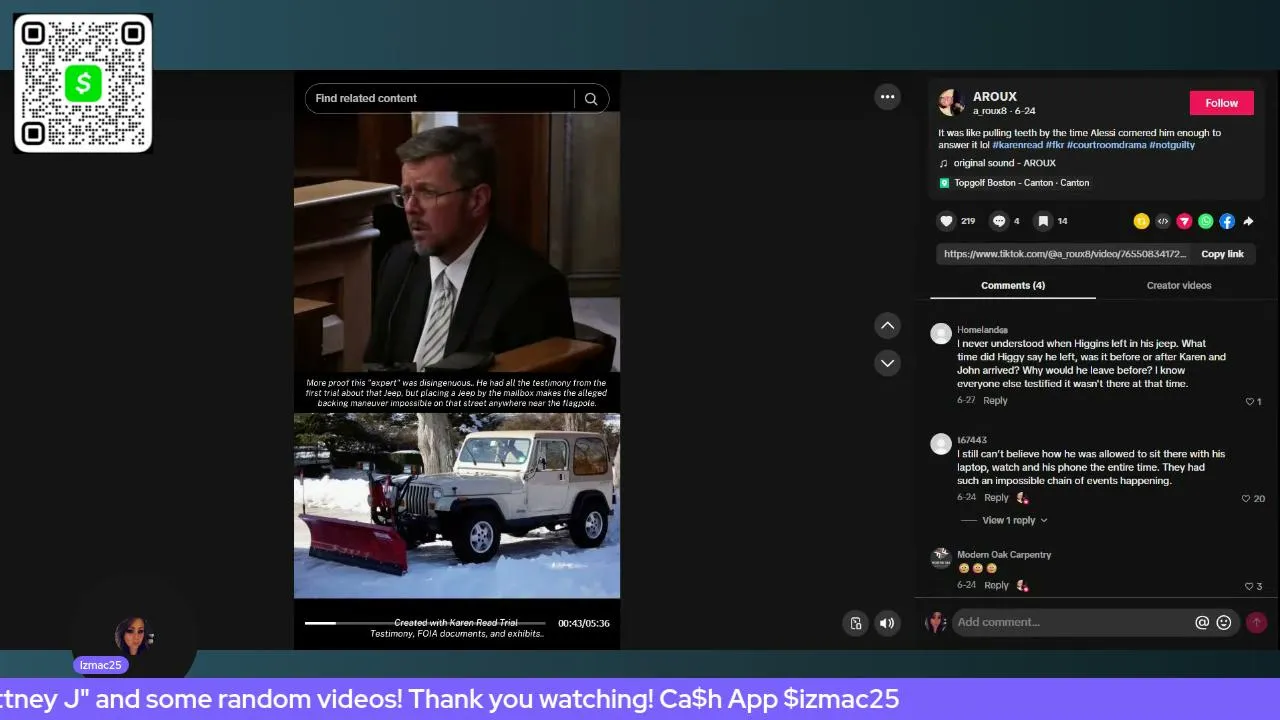Toggle the auto-scroll icon beside the speaker
Image resolution: width=1280 pixels, height=720 pixels.
856,623
